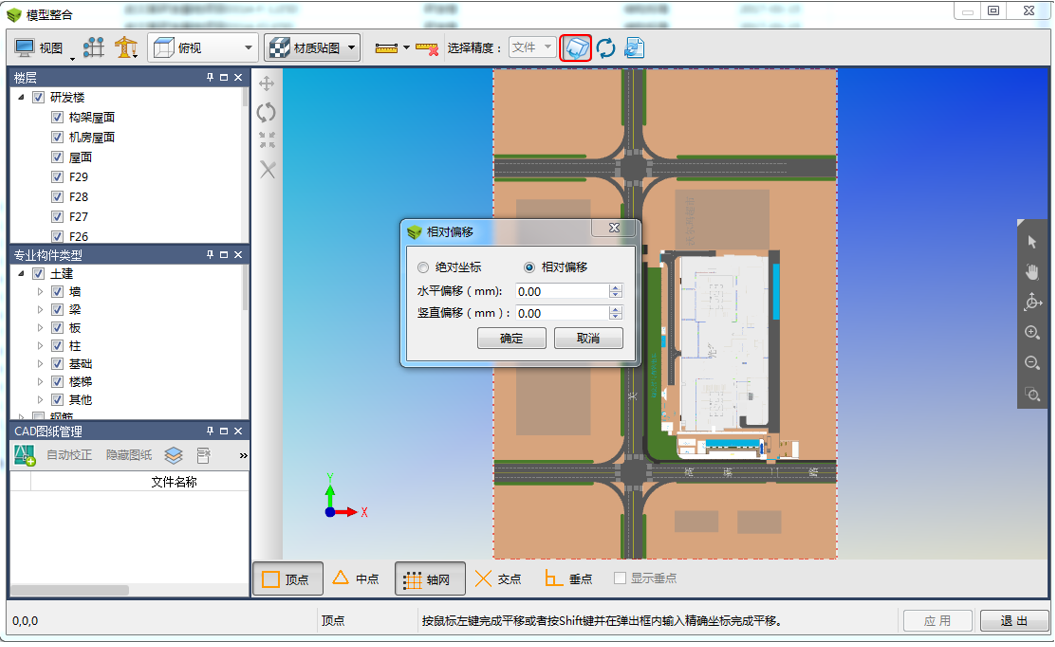Expand the 板 component node
This screenshot has width=1055, height=647.
(40, 328)
